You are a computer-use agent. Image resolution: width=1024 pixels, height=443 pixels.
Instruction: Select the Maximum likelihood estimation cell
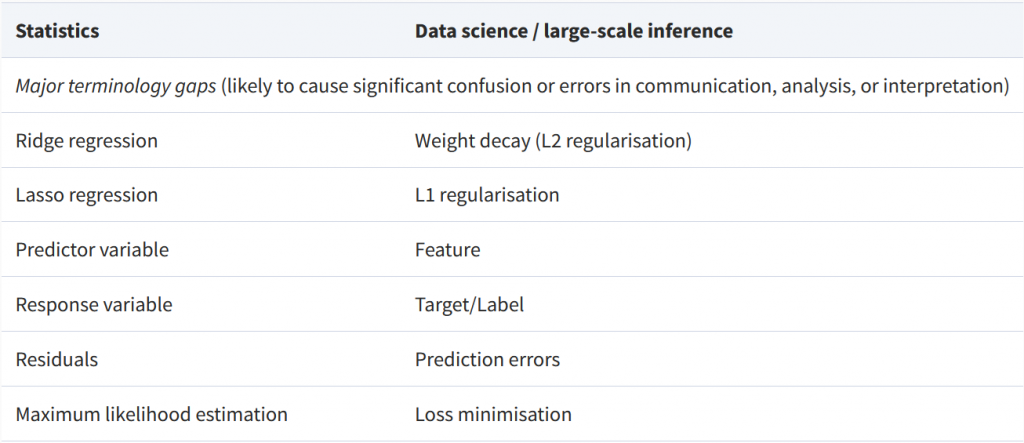point(151,414)
